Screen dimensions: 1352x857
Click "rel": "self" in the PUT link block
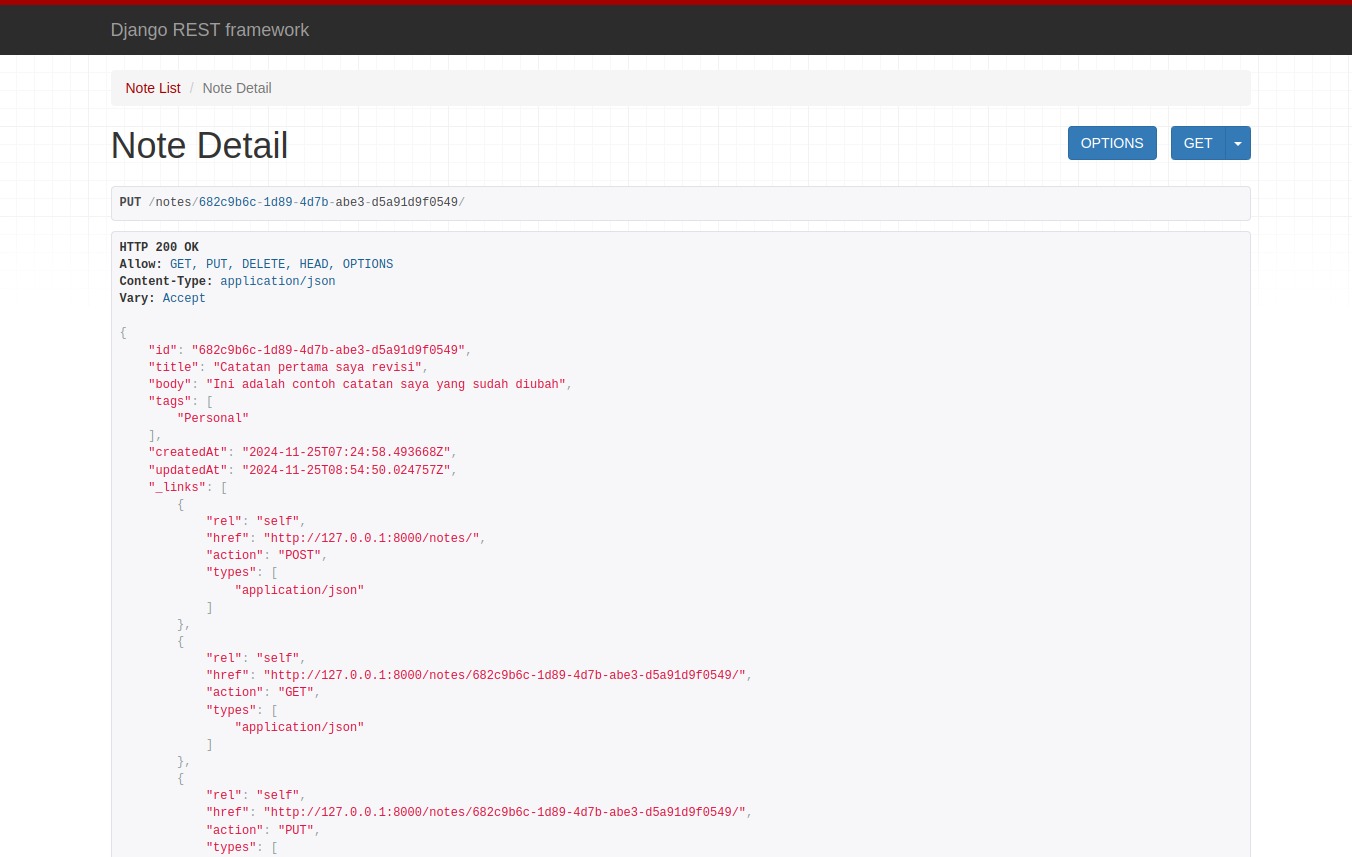click(252, 795)
